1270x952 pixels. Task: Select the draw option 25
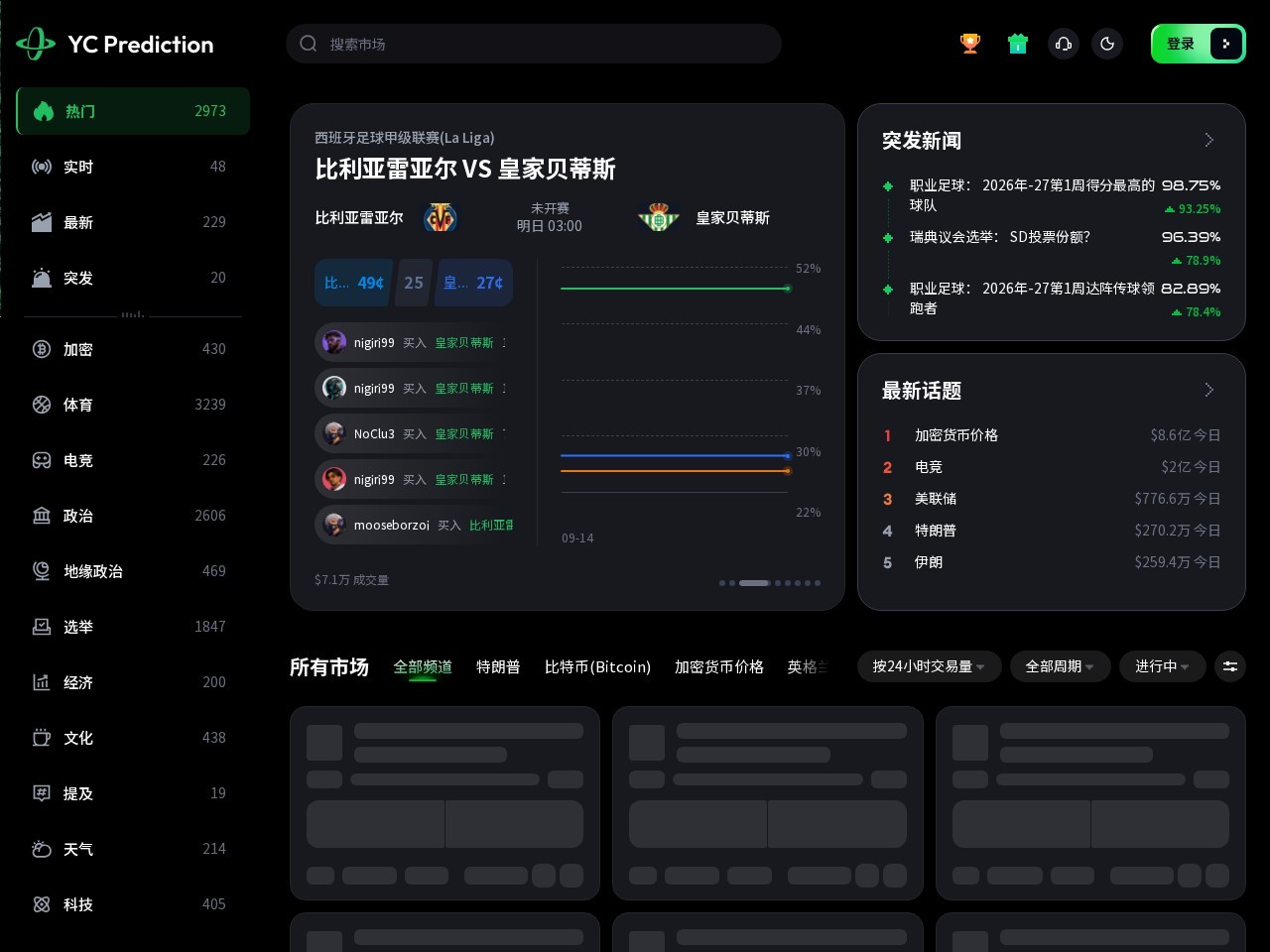click(x=414, y=283)
